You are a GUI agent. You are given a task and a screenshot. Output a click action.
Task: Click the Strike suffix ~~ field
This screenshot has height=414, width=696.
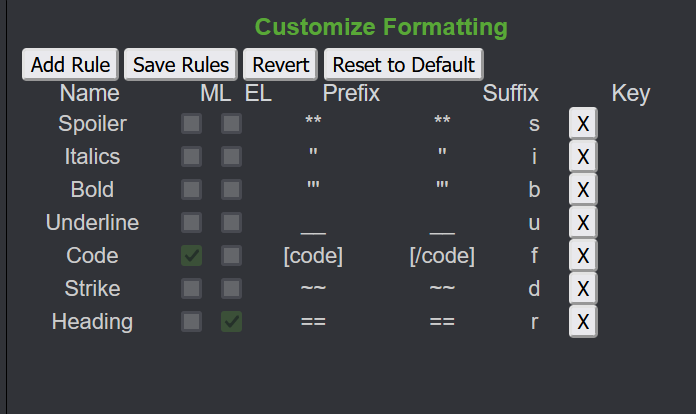pos(442,289)
